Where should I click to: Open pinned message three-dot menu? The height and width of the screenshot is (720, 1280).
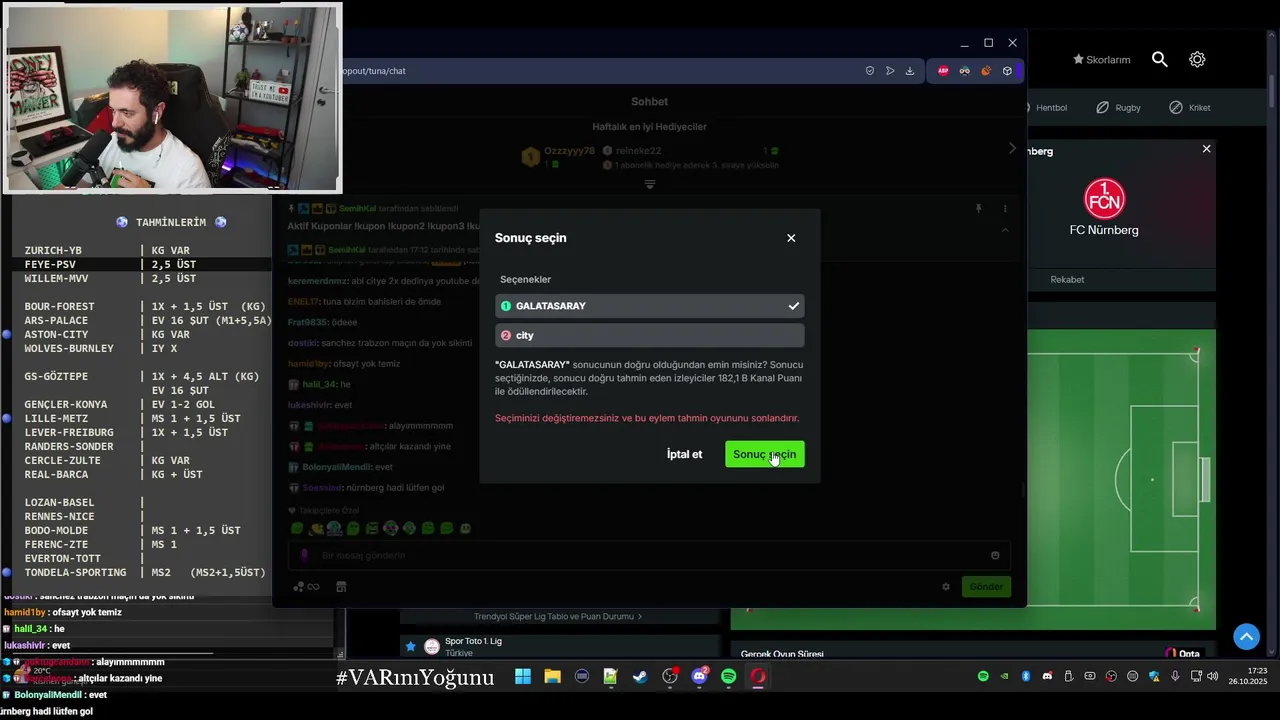point(1005,208)
